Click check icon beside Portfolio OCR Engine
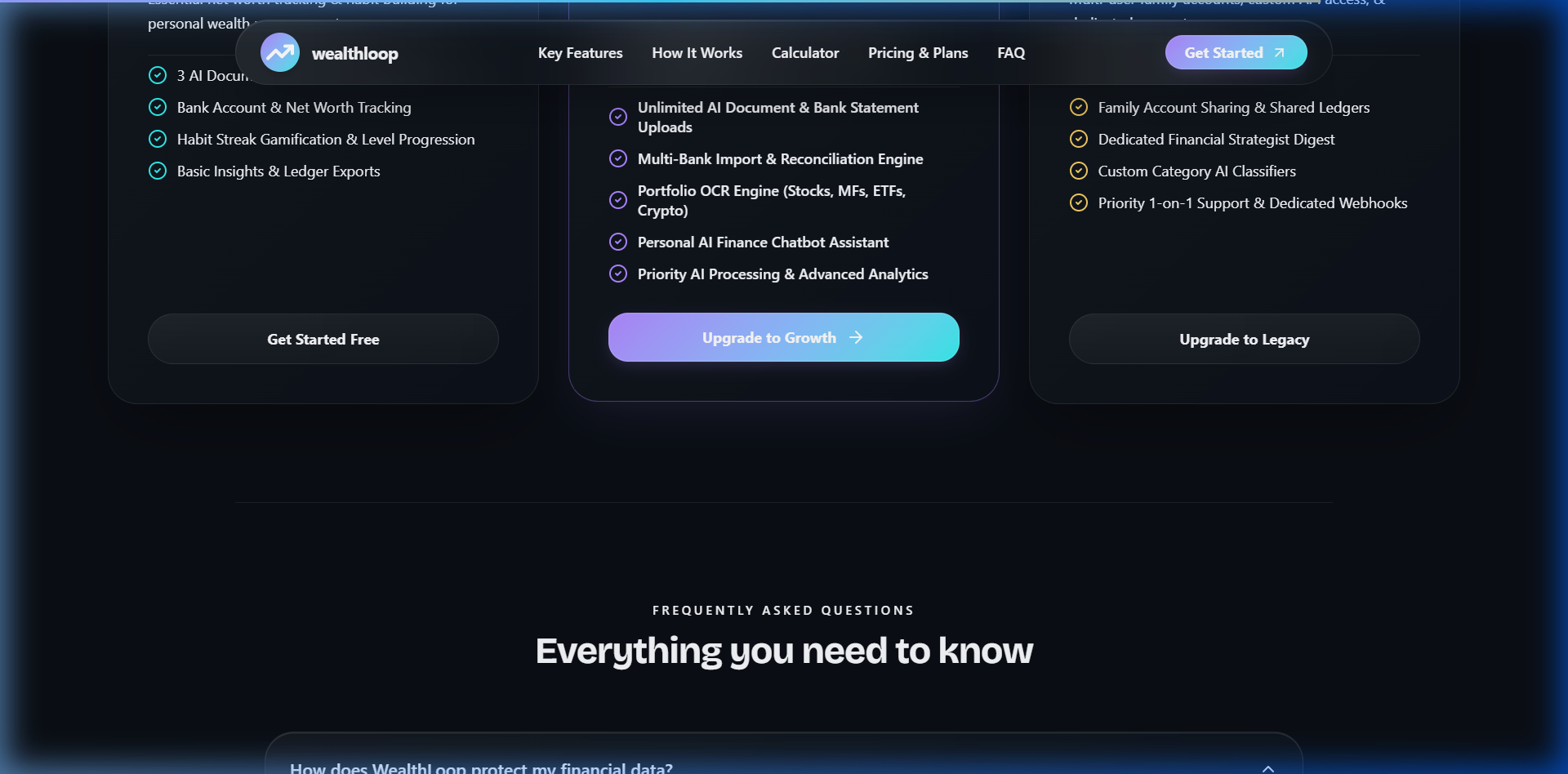 618,200
